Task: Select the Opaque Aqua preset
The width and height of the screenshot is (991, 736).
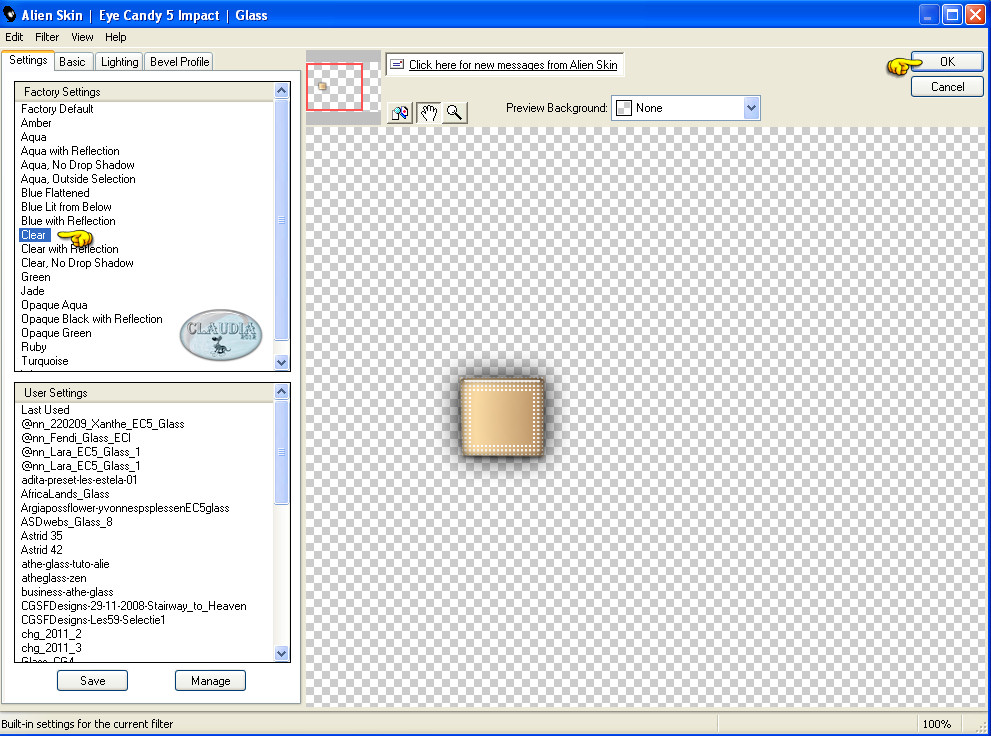Action: click(54, 305)
